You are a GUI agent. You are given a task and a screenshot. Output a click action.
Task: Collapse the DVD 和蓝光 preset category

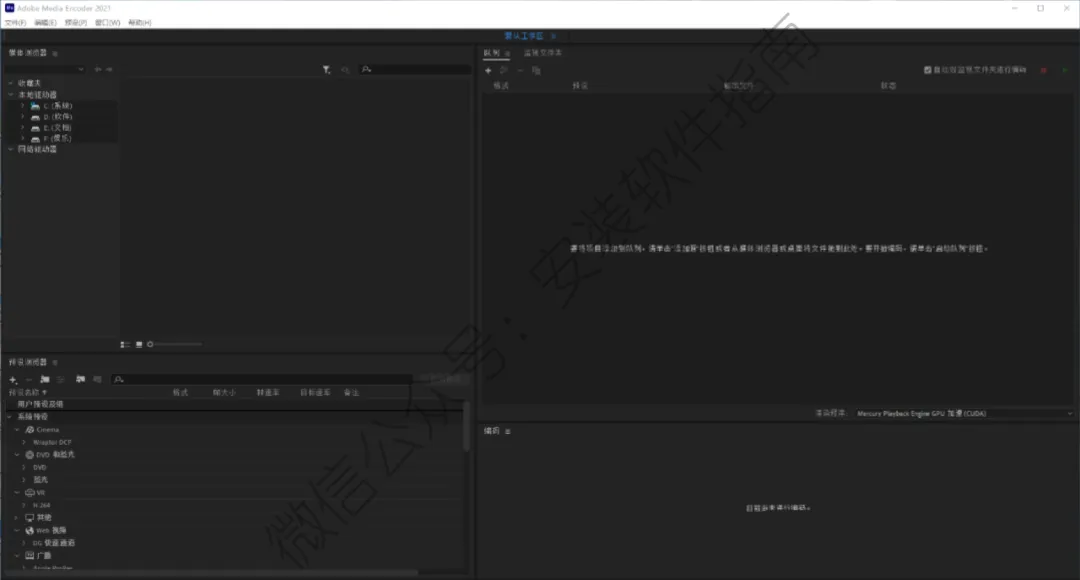pos(17,455)
